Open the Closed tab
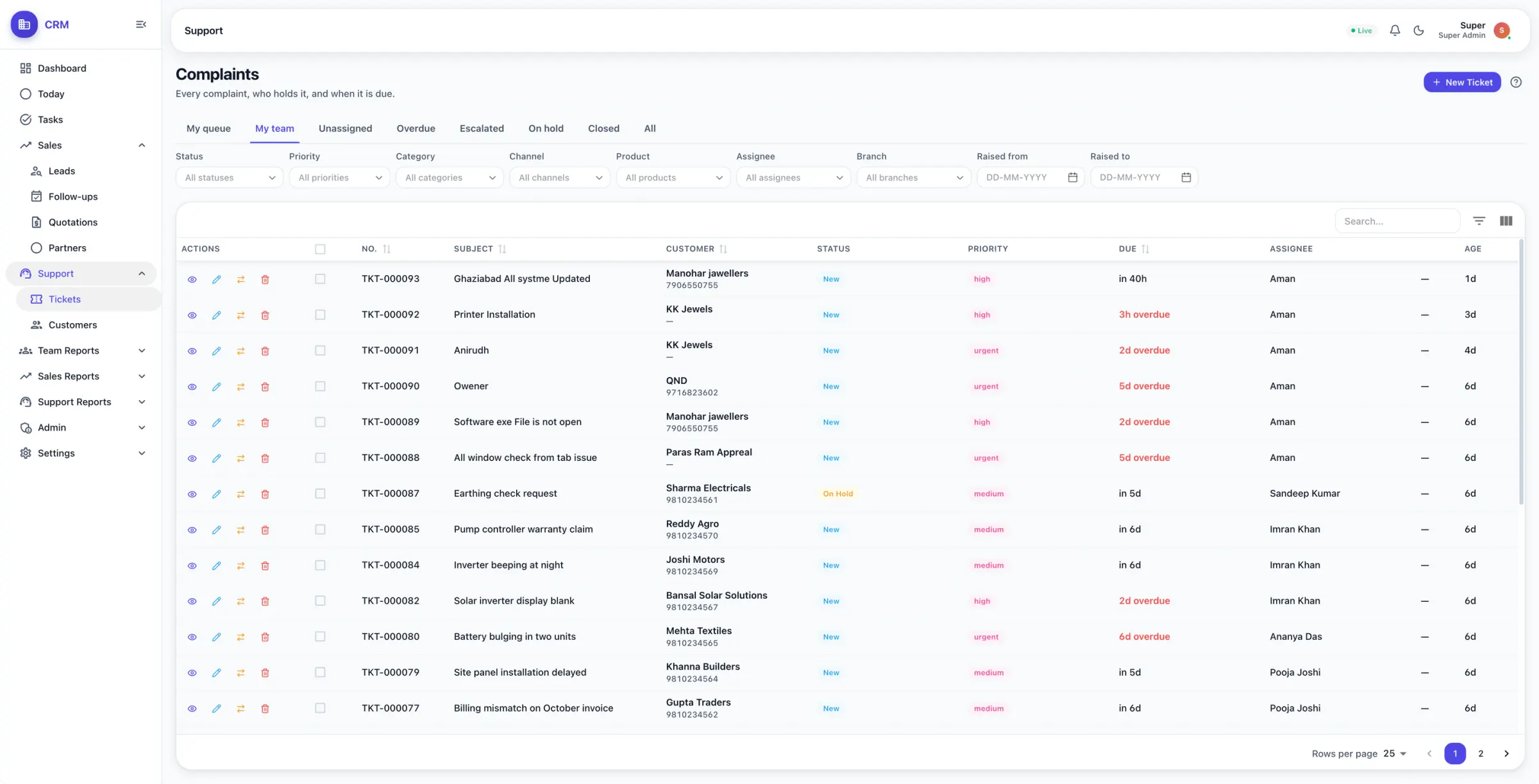 pyautogui.click(x=603, y=129)
